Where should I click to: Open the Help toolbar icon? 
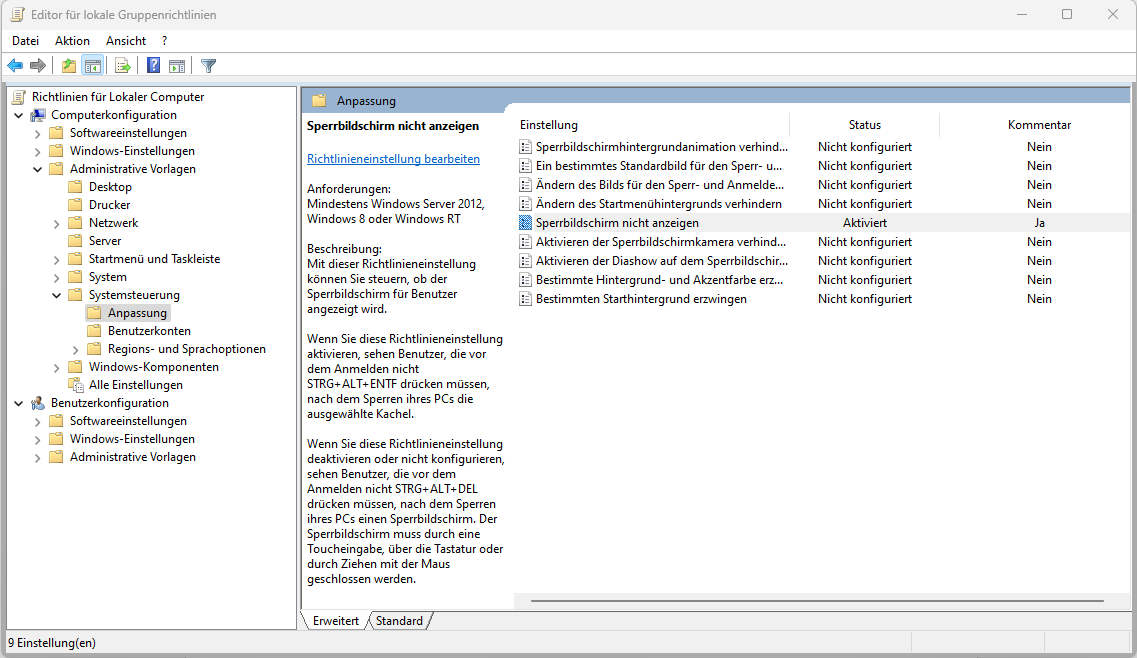click(x=153, y=66)
